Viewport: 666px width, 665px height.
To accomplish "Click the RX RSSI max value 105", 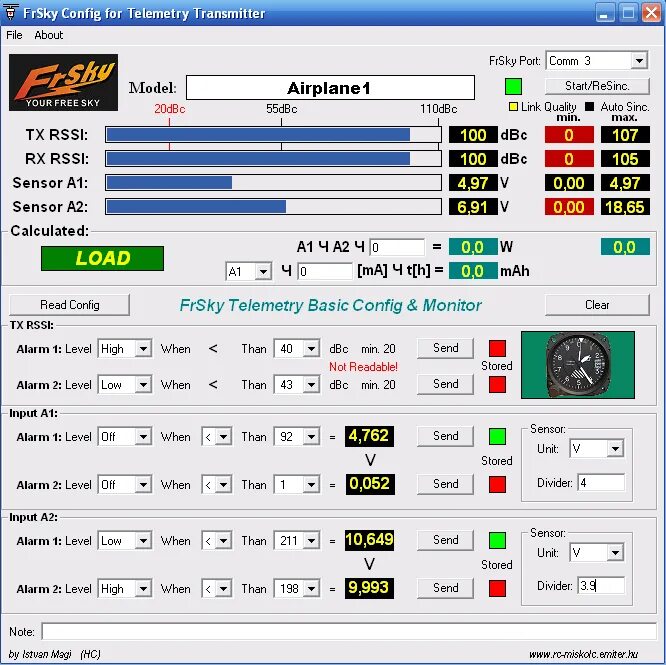I will point(625,159).
